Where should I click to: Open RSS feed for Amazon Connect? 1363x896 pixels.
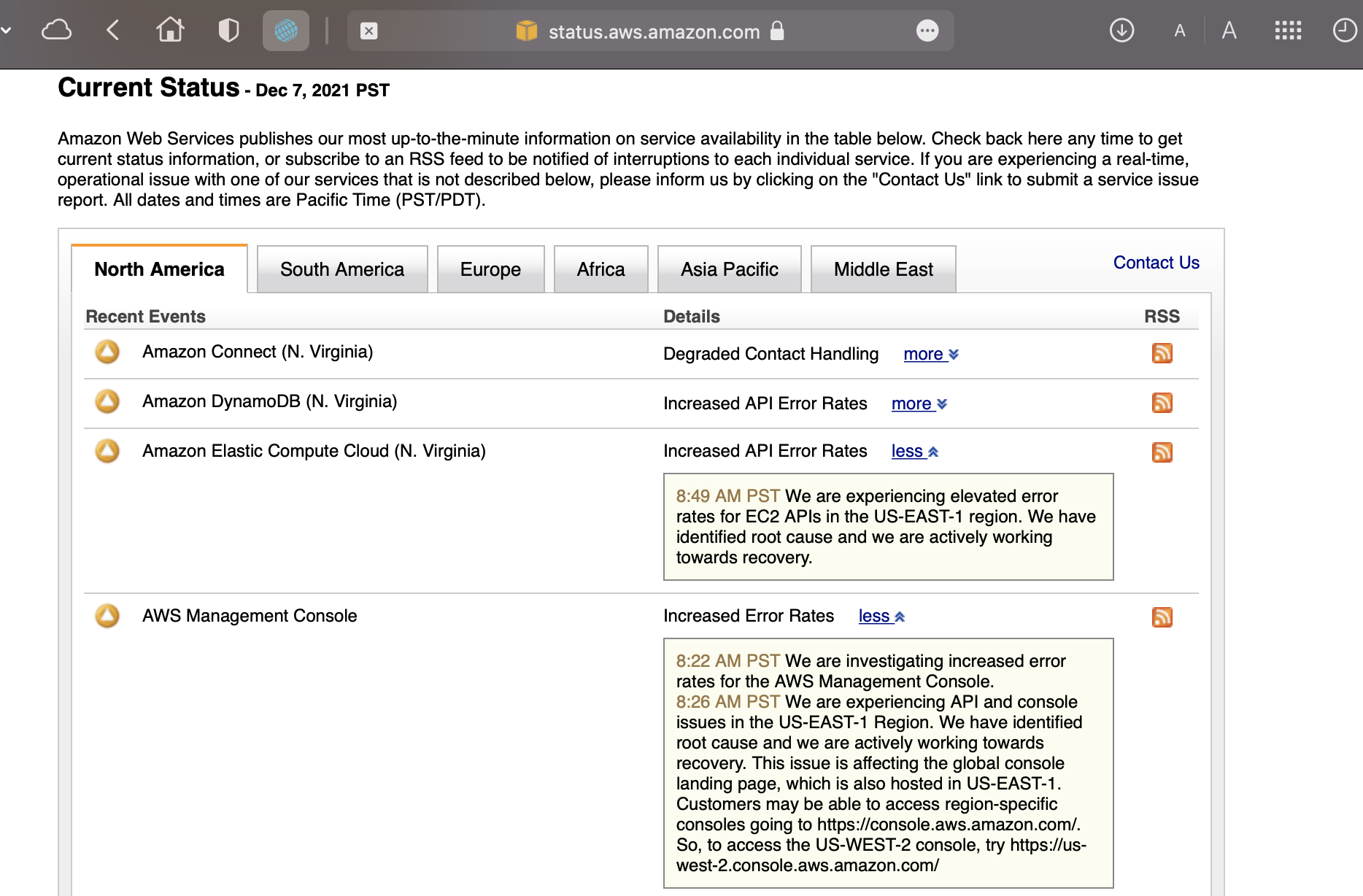coord(1162,353)
